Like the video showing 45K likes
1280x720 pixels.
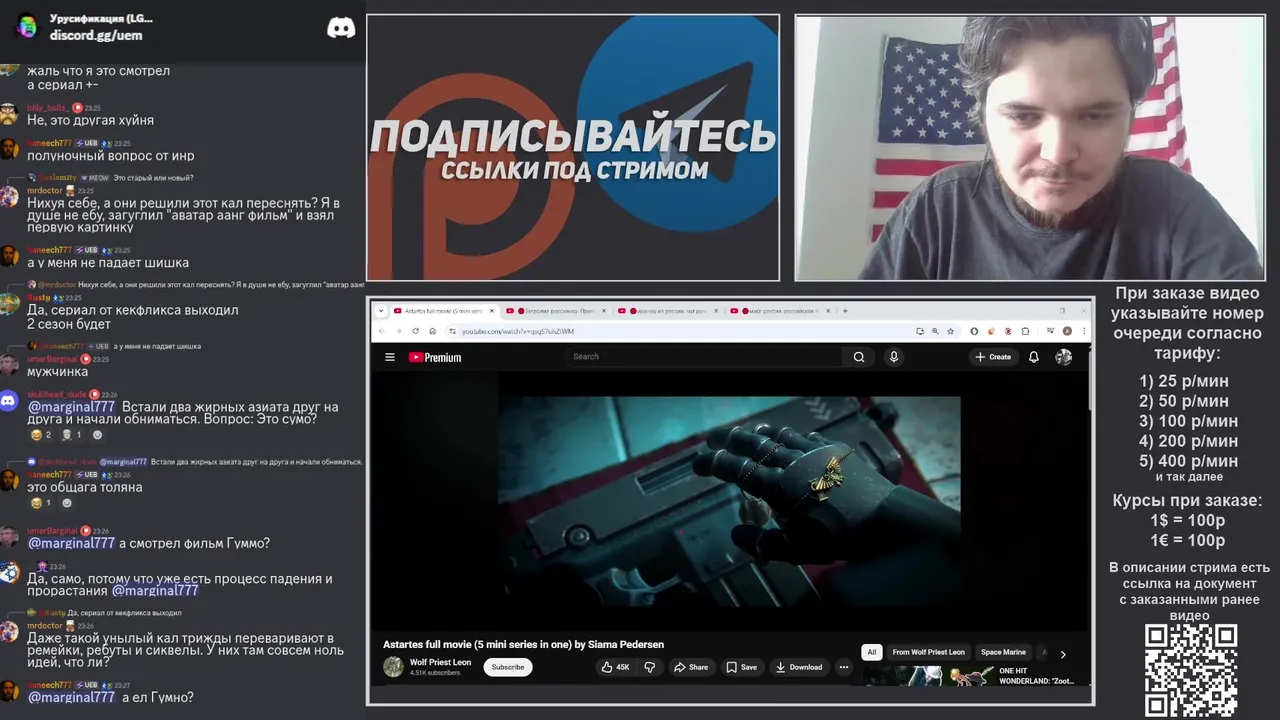(x=615, y=667)
